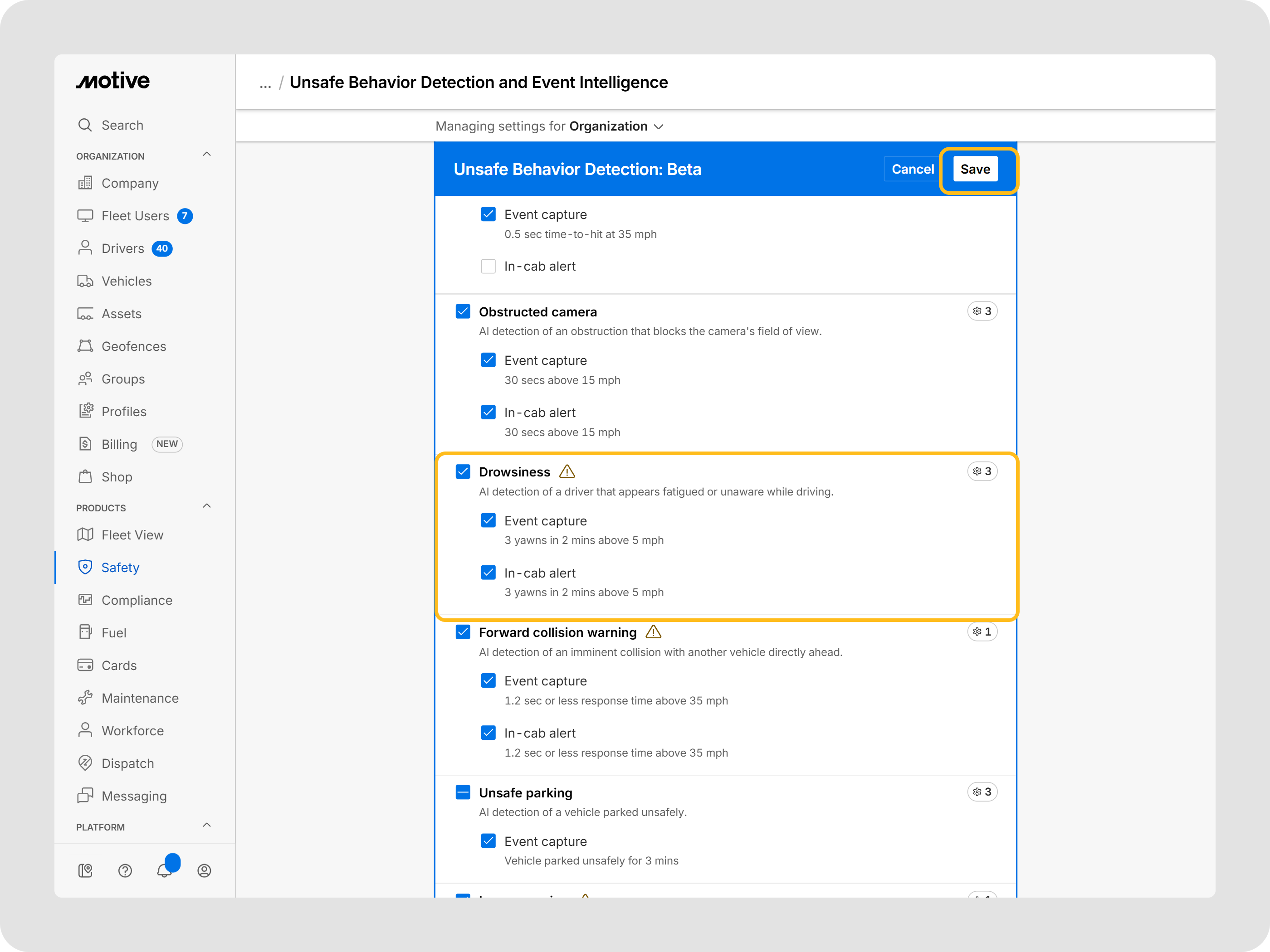Click Forward collision warning triangle icon
Image resolution: width=1270 pixels, height=952 pixels.
tap(654, 632)
